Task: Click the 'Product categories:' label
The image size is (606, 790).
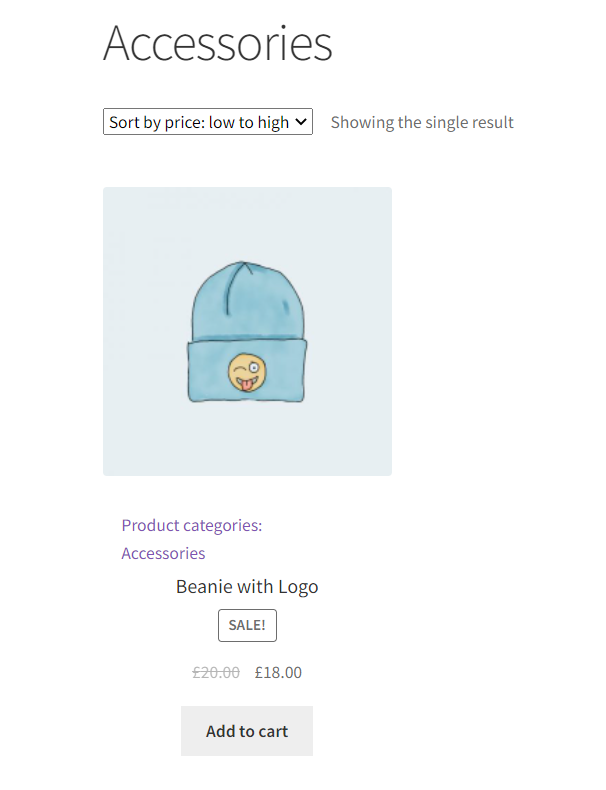Action: point(192,525)
